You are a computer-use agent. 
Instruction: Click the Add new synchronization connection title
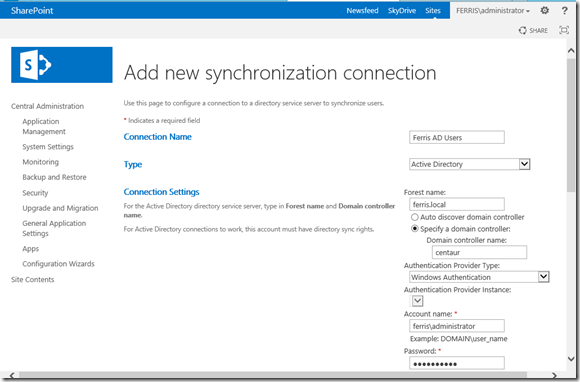click(x=280, y=73)
